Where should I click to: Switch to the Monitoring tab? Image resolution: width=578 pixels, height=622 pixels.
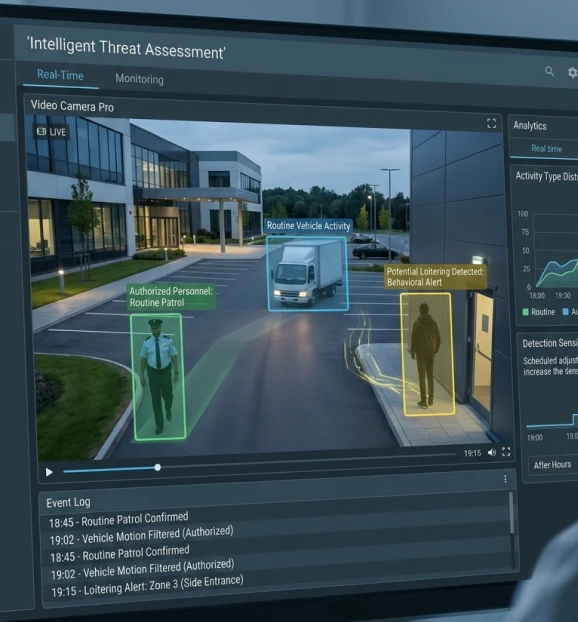coord(139,79)
